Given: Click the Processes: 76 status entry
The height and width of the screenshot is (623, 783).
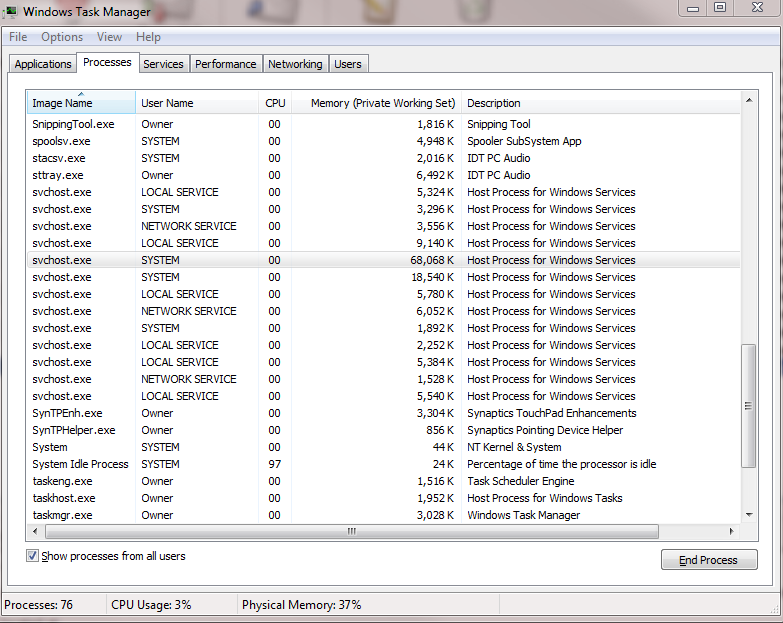Looking at the screenshot, I should coord(38,605).
